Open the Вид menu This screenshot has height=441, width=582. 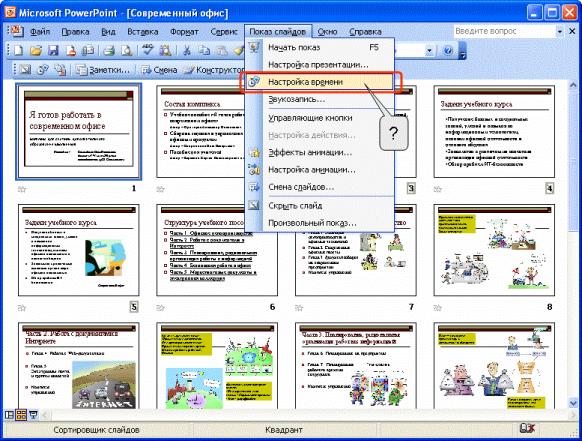point(108,32)
